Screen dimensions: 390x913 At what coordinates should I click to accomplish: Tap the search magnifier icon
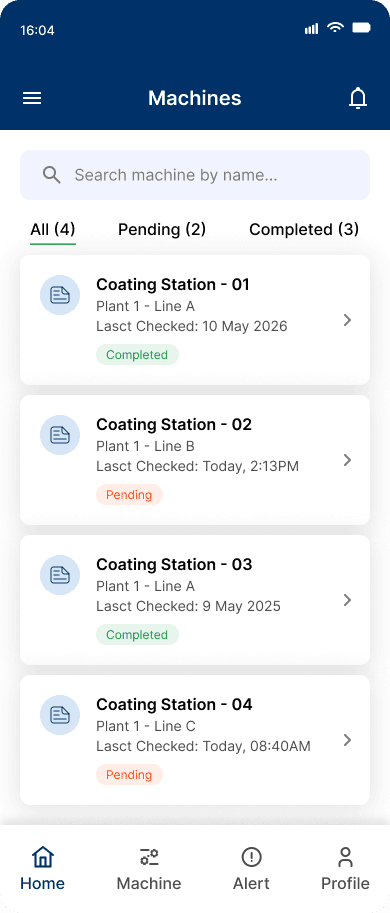52,175
